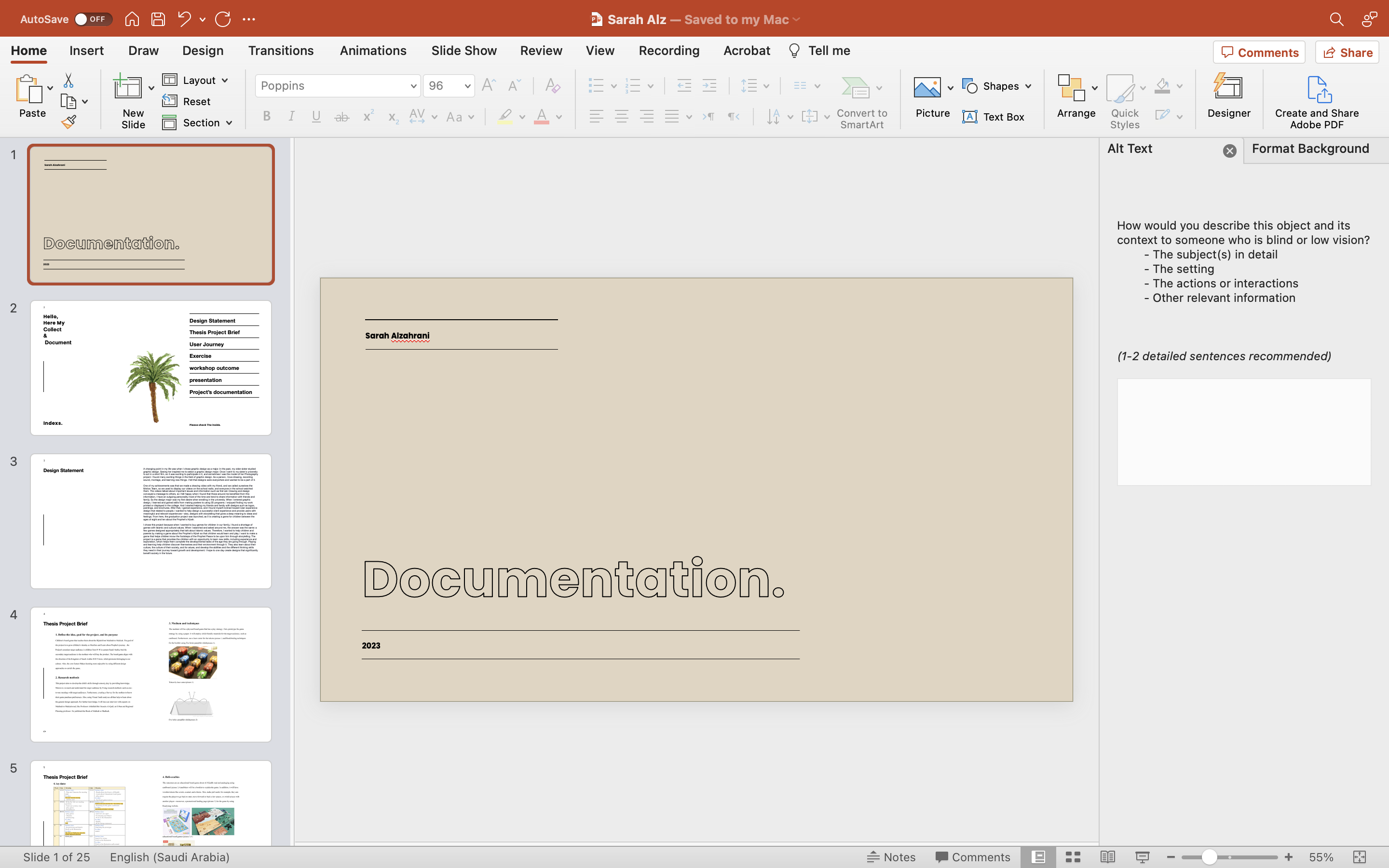Click the Copy icon
This screenshot has height=868, width=1389.
68,102
